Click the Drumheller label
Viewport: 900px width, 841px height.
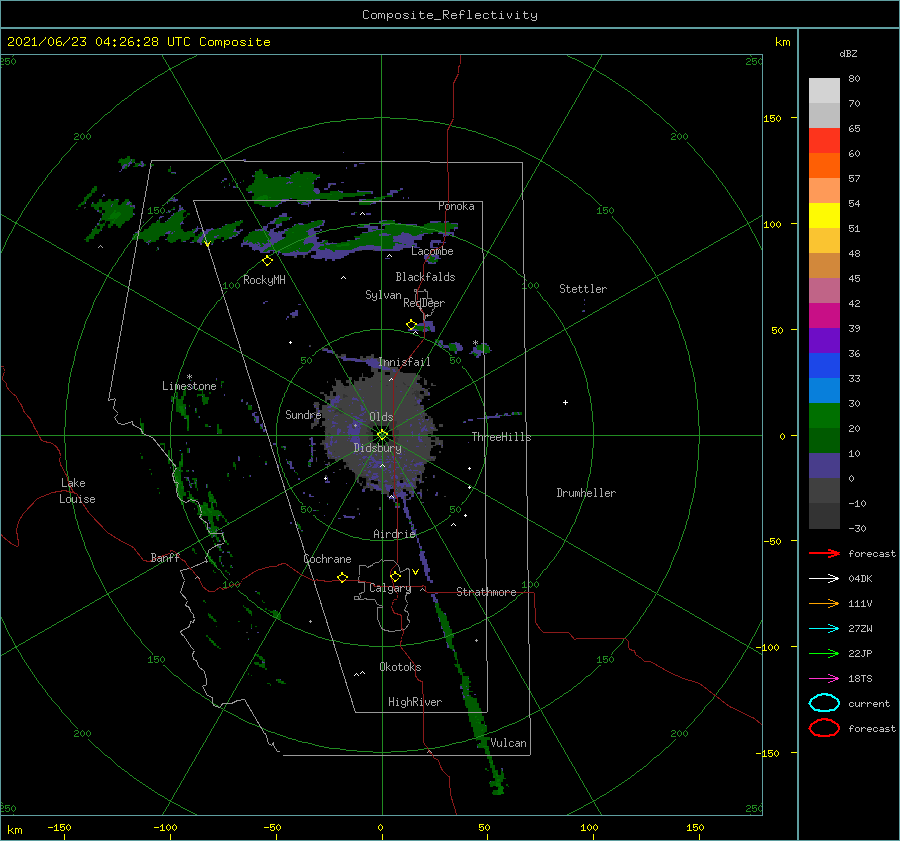(x=586, y=493)
